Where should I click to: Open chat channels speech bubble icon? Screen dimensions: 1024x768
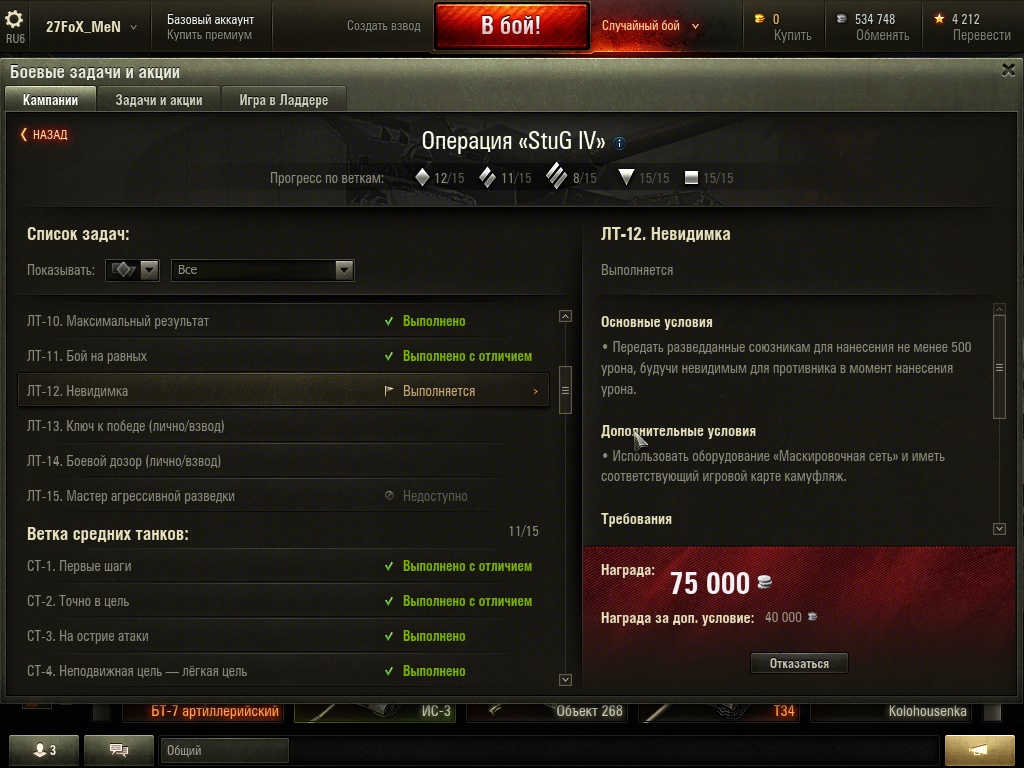[119, 750]
